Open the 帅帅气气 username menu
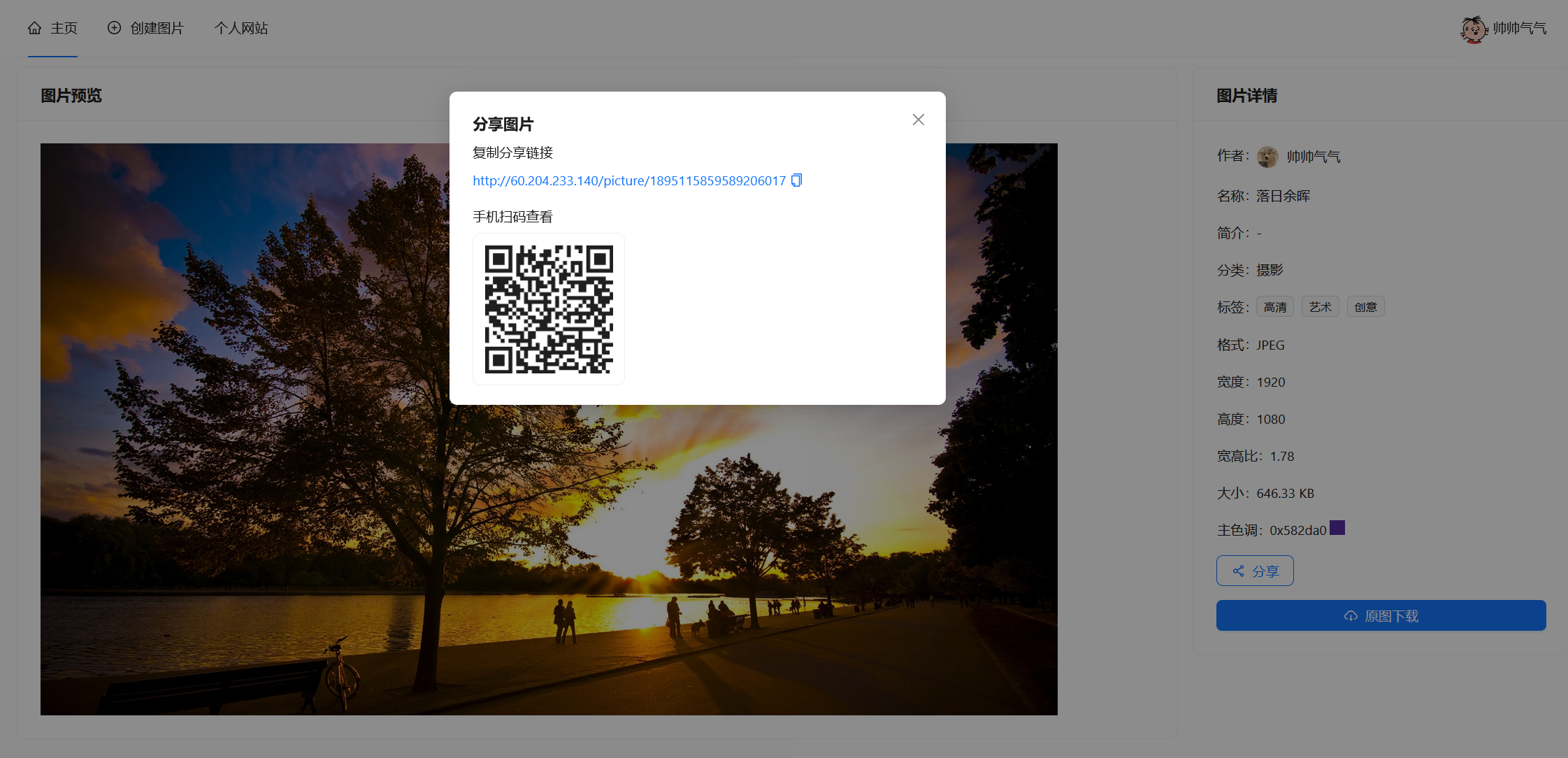Screen dimensions: 1568x758 [x=1519, y=29]
